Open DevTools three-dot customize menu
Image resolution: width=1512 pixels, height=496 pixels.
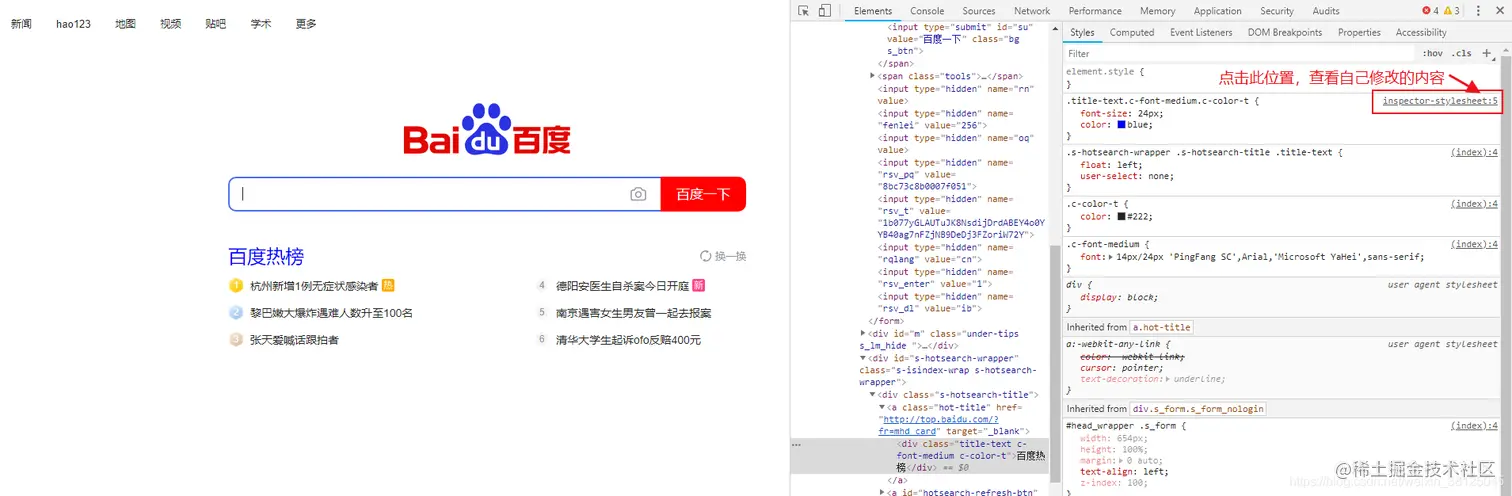point(1478,11)
